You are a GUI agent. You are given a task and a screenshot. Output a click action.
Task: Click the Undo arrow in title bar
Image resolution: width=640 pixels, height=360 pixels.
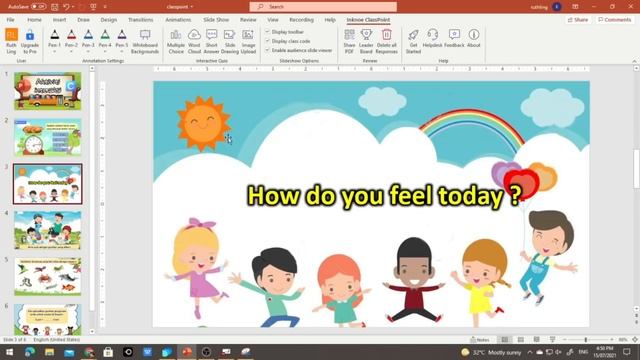coord(66,7)
